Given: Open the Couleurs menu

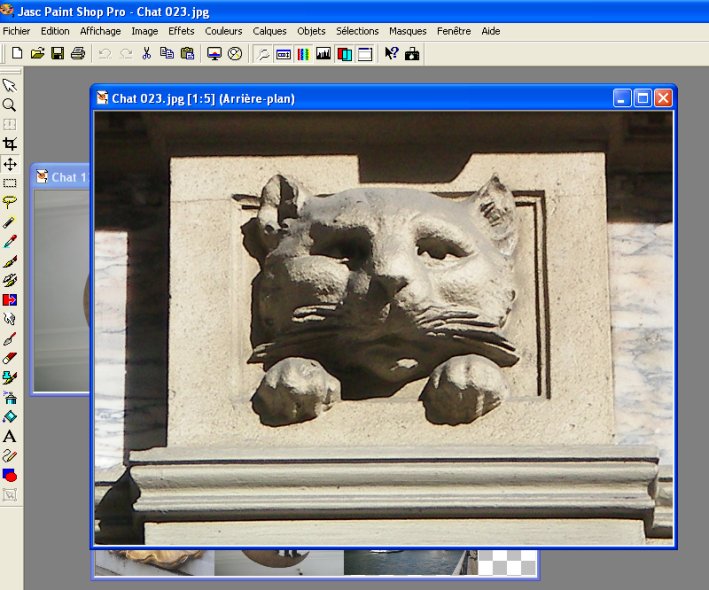Looking at the screenshot, I should (223, 31).
